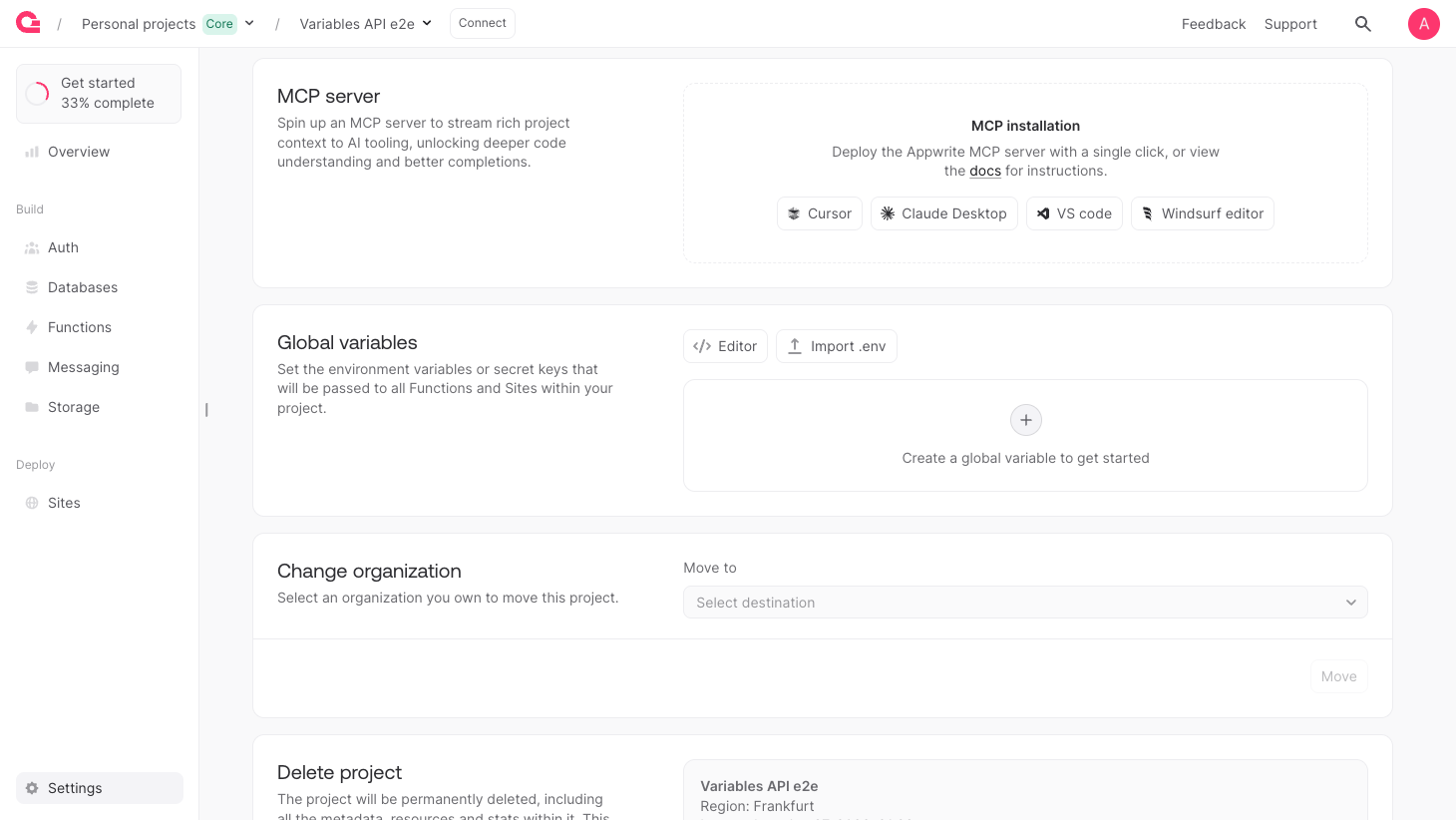
Task: Create a global variable with the plus button
Action: 1025,419
